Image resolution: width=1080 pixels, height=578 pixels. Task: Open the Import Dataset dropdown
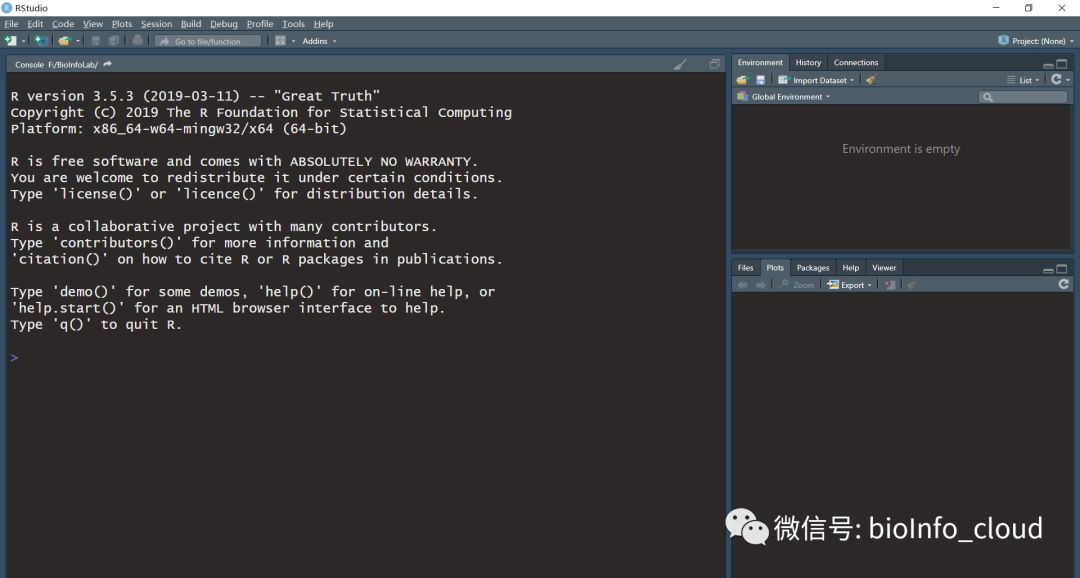[816, 81]
